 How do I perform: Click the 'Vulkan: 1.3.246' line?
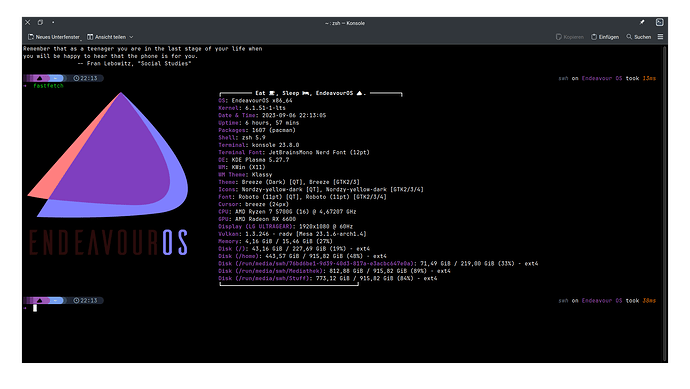(292, 234)
